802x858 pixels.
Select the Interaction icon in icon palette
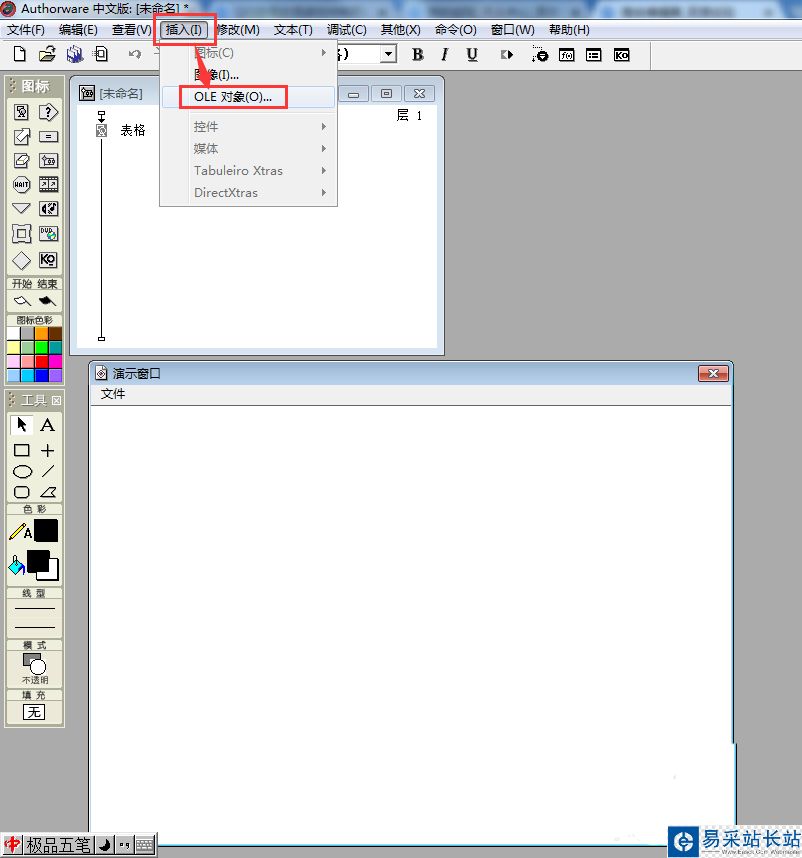48,112
